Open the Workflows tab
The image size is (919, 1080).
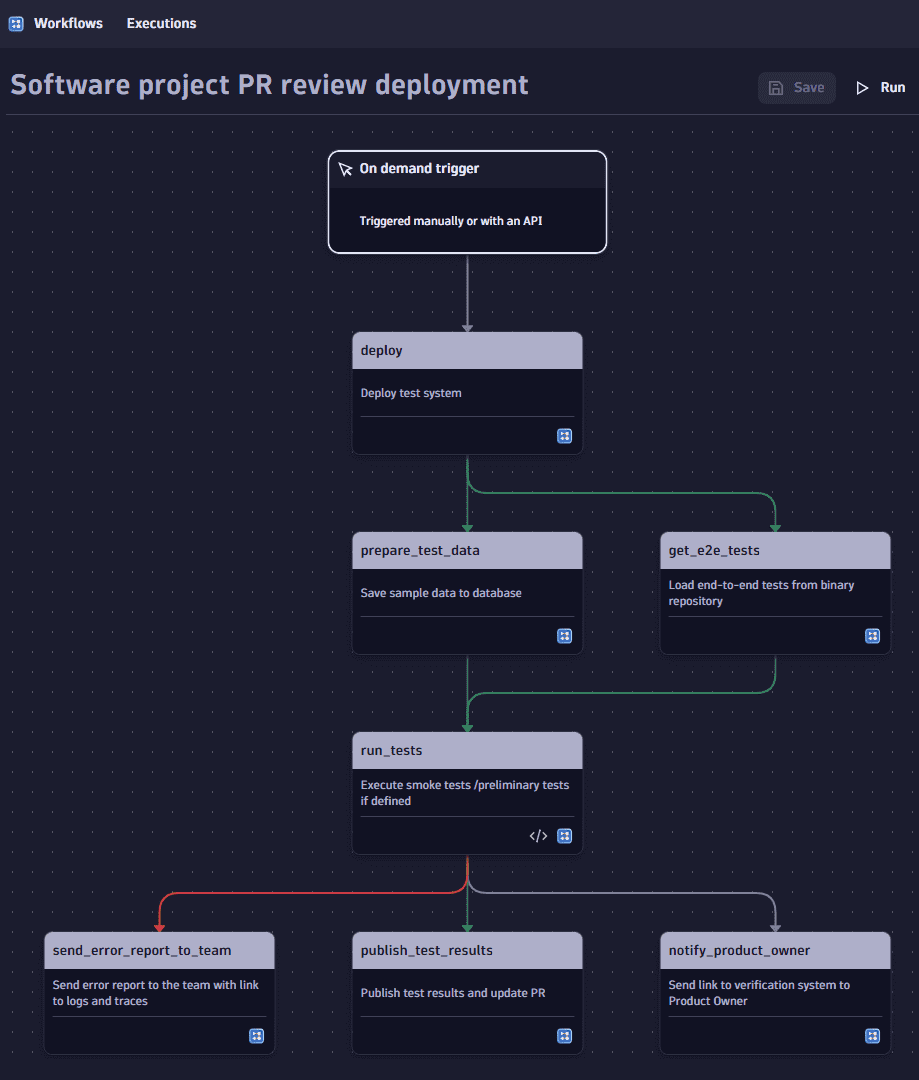(x=68, y=23)
